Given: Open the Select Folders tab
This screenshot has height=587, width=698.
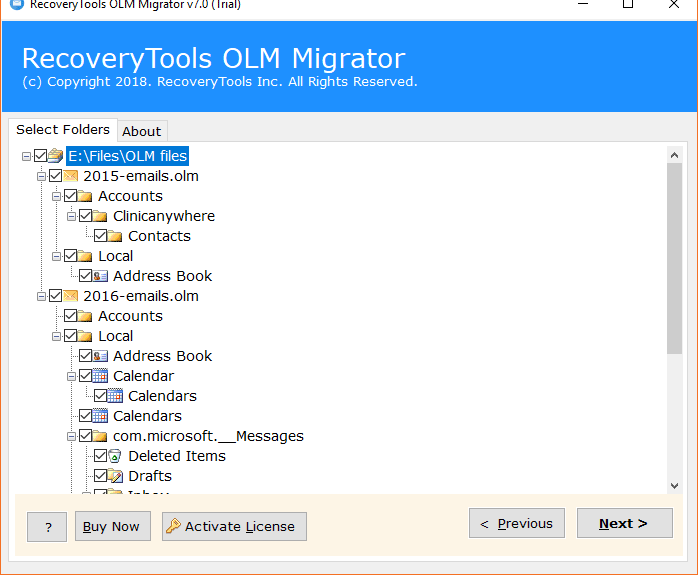Looking at the screenshot, I should (63, 130).
